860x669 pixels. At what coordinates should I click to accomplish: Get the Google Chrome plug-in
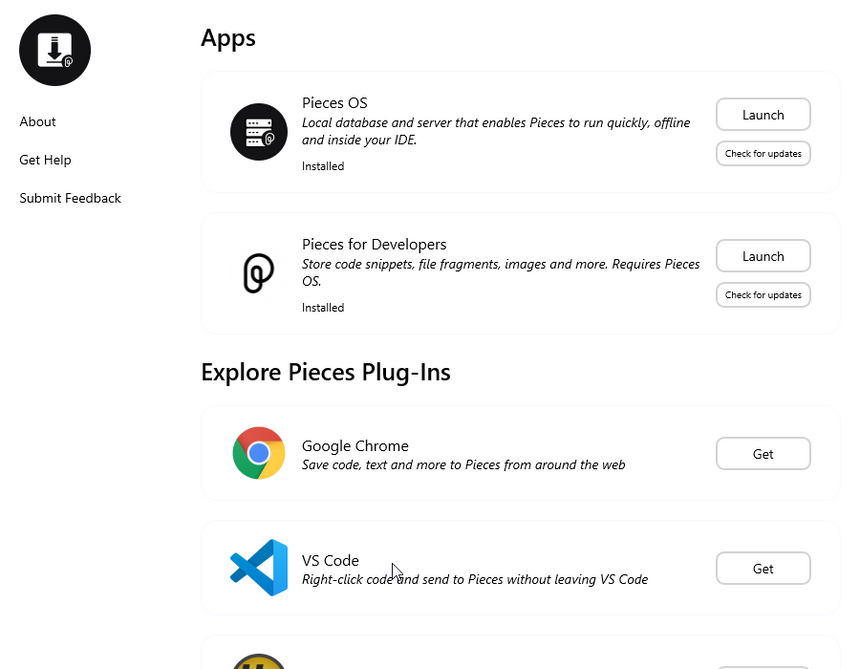763,453
